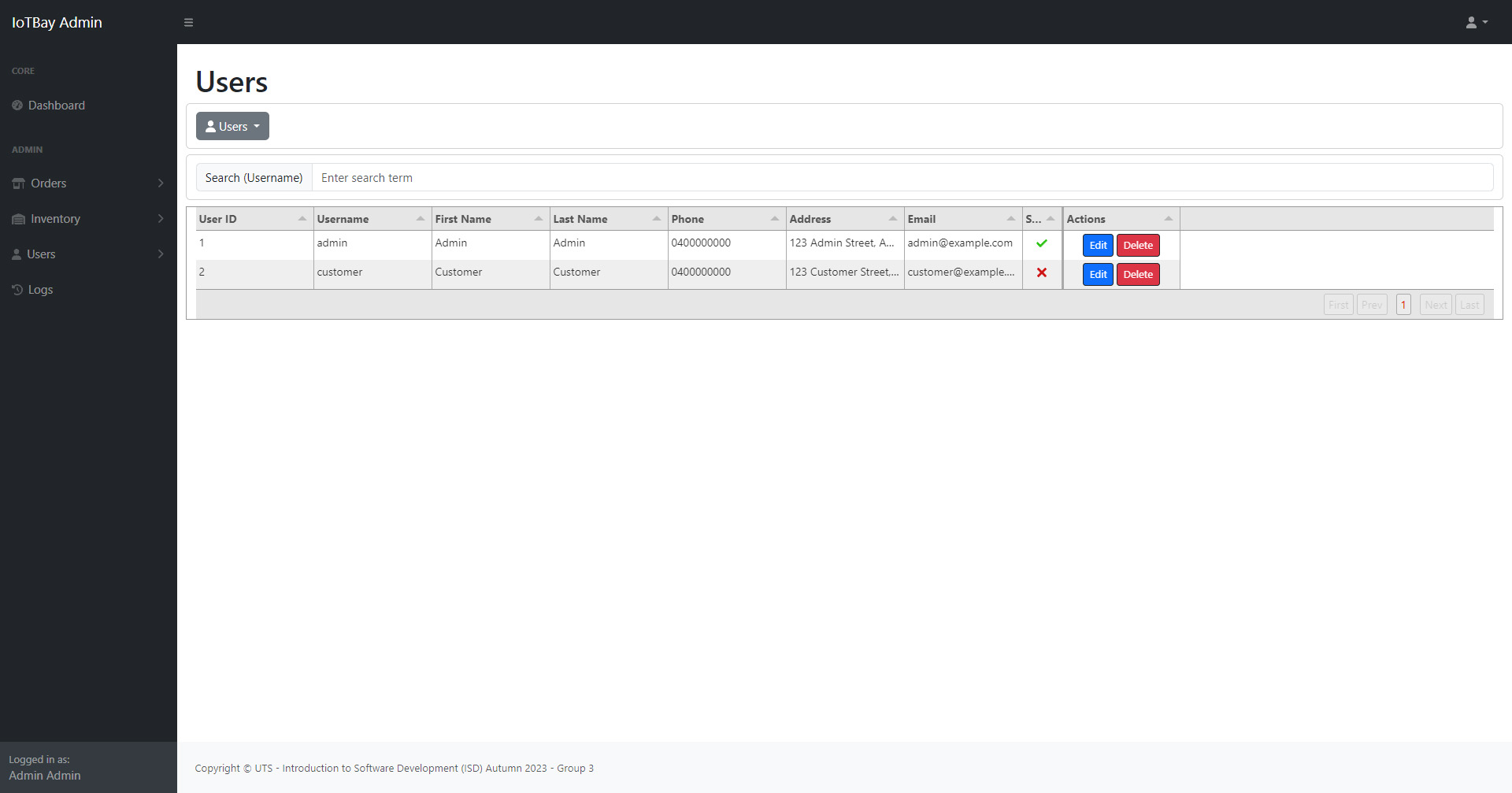Click User ID column header
This screenshot has height=793, width=1512.
254,219
